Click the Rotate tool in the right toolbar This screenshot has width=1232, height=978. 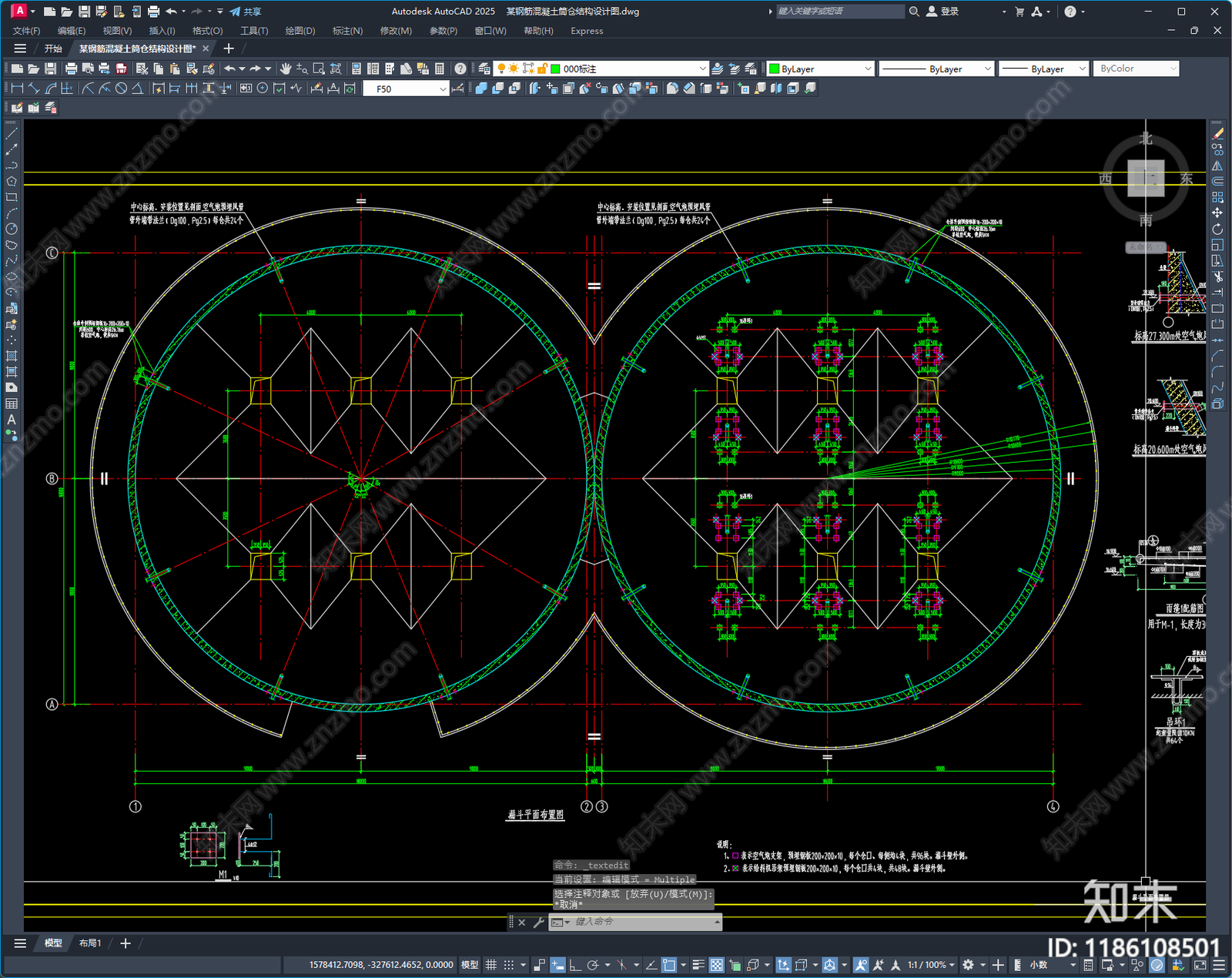tap(1218, 229)
